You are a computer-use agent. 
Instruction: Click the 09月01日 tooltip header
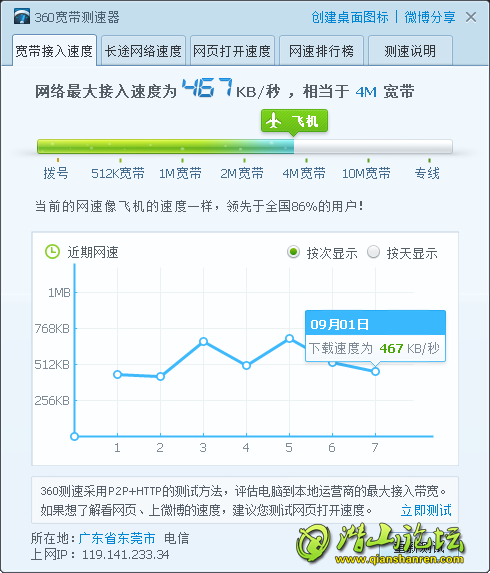[x=375, y=323]
